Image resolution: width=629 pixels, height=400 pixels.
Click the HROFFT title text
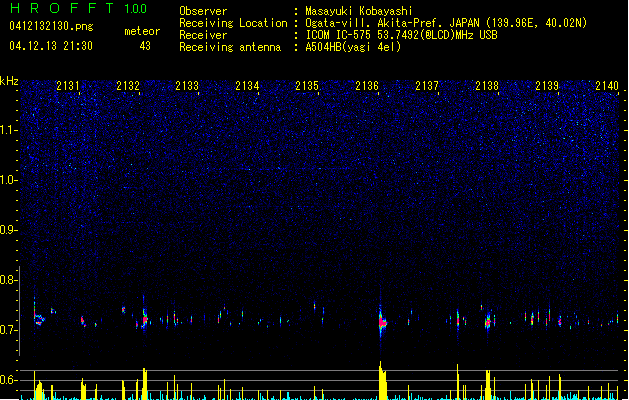(62, 8)
